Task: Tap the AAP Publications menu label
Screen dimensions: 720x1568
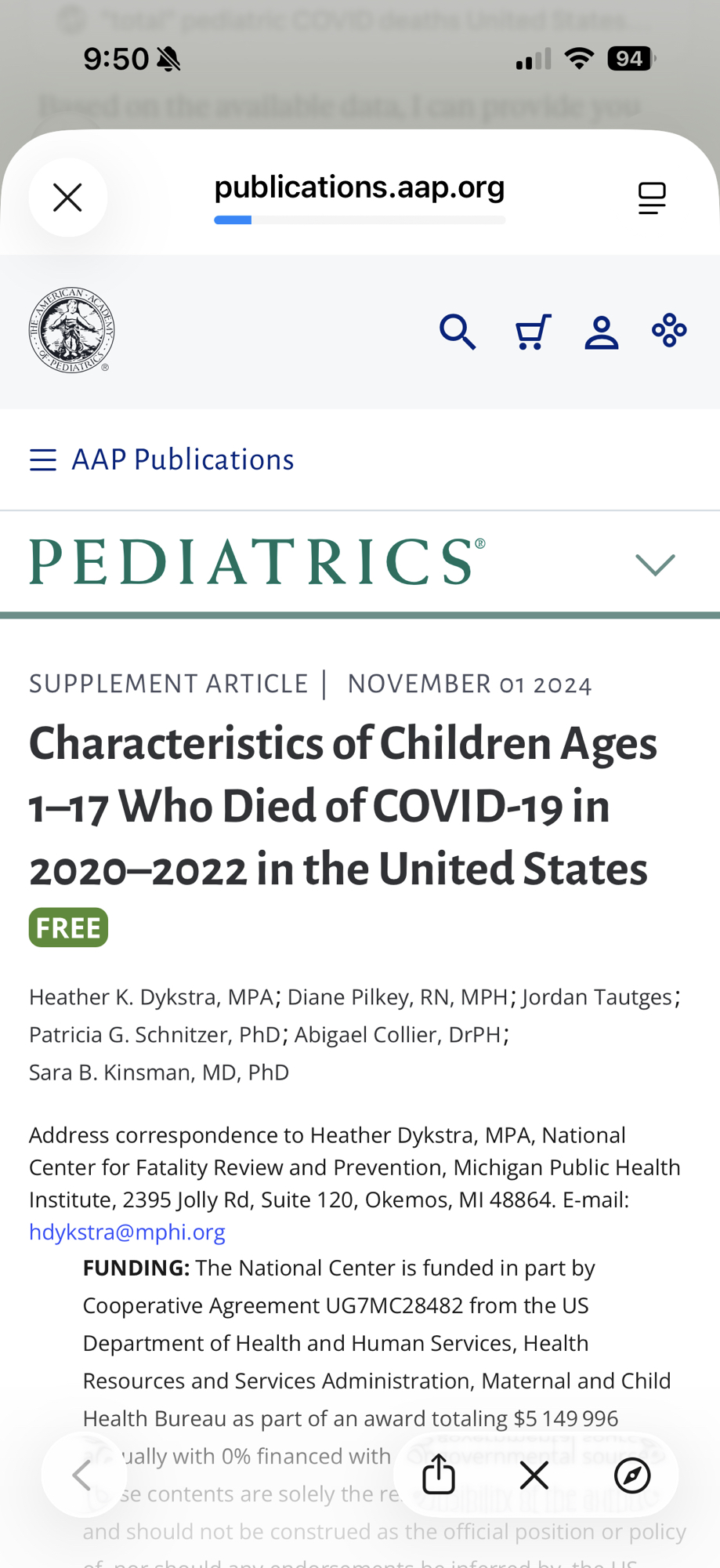Action: (x=183, y=459)
